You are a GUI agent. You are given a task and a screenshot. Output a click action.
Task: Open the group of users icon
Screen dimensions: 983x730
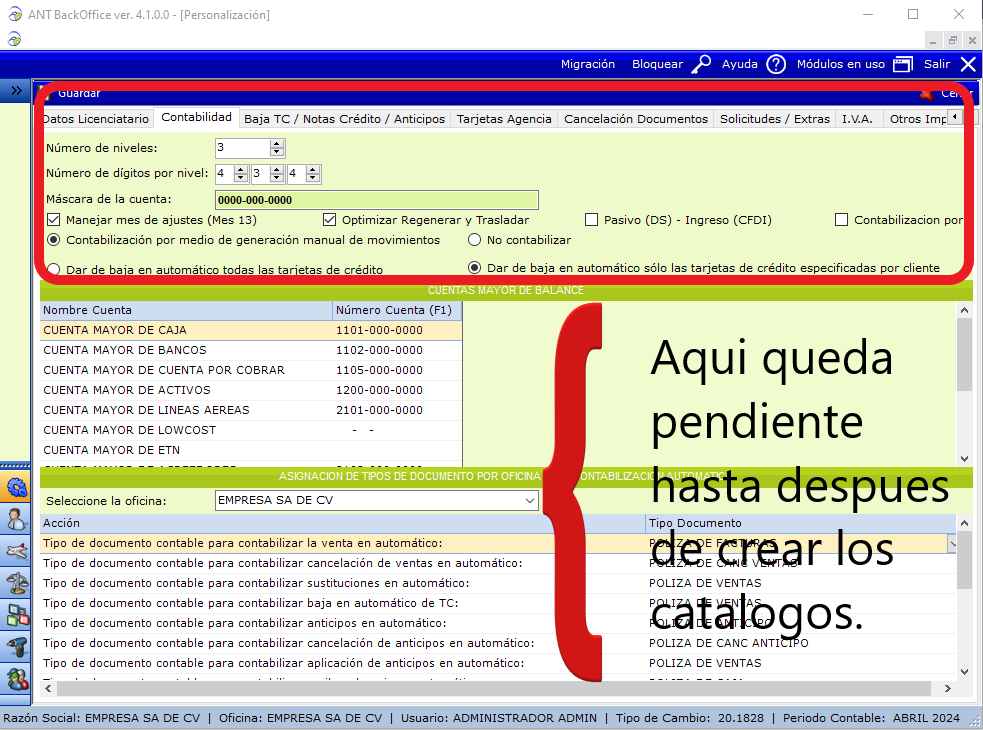coord(16,679)
